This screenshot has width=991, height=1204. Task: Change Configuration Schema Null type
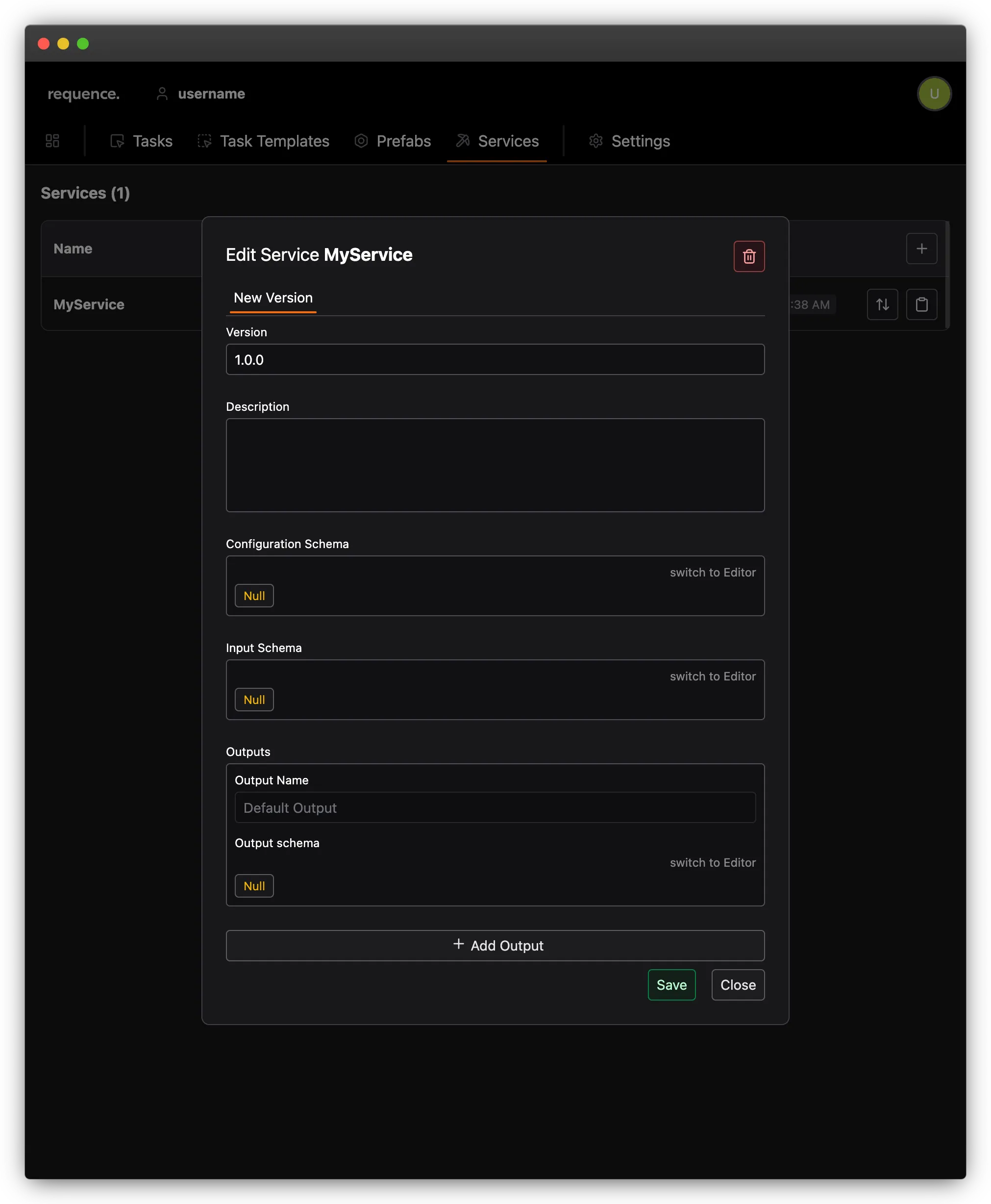point(254,596)
